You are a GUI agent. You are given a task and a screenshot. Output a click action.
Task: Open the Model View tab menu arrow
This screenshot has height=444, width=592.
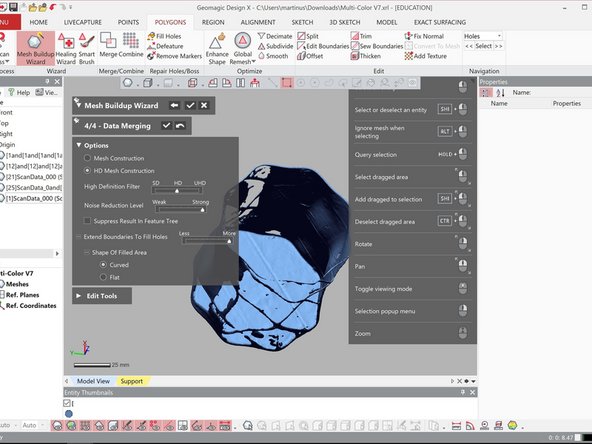click(473, 381)
